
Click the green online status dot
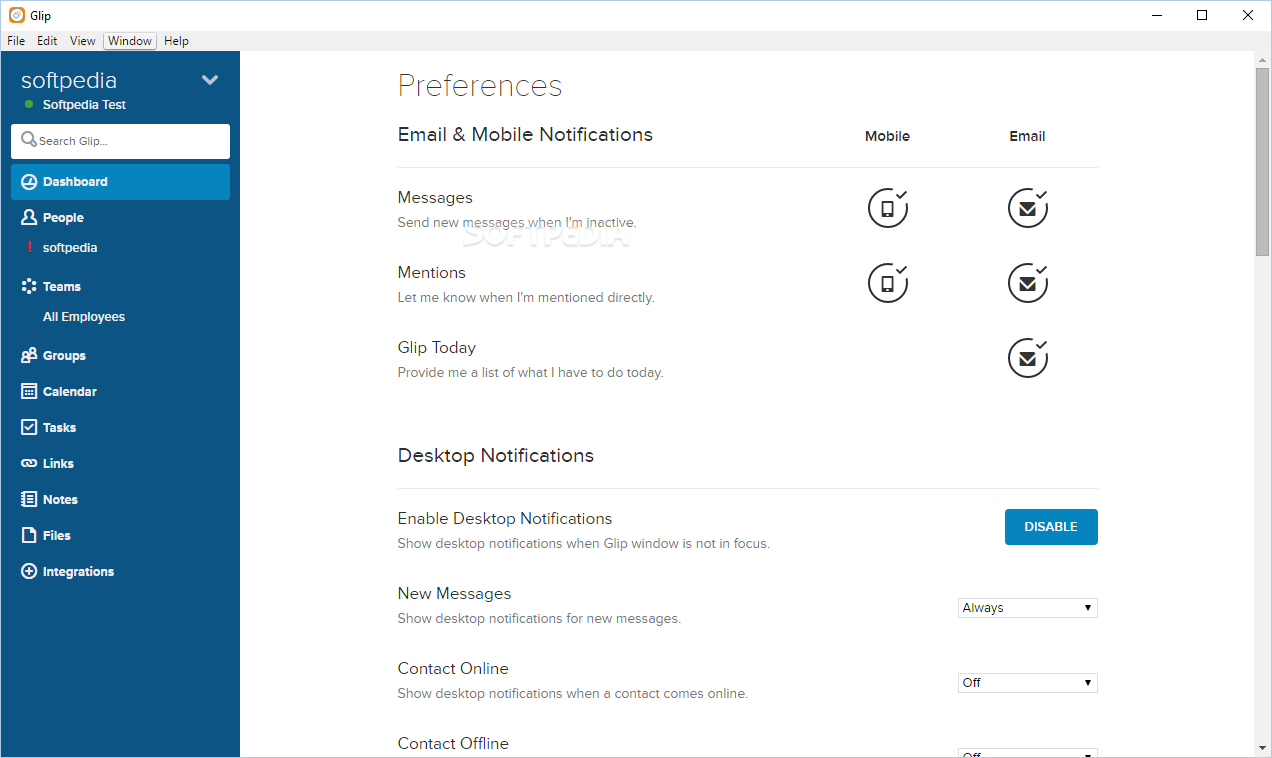(x=29, y=104)
